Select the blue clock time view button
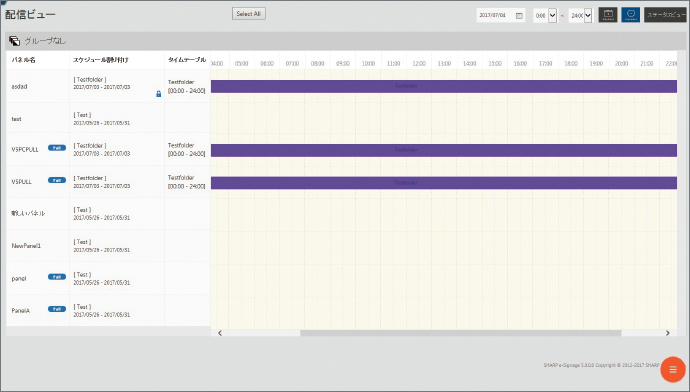The height and width of the screenshot is (392, 690). point(630,15)
